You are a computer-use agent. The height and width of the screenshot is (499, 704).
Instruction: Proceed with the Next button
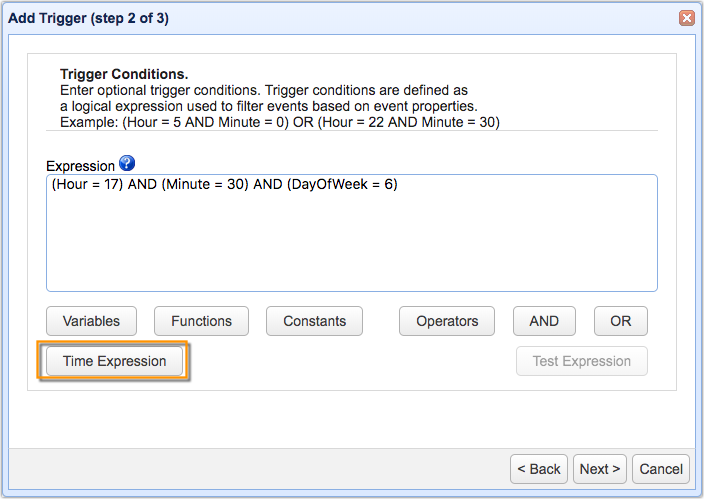pos(600,469)
